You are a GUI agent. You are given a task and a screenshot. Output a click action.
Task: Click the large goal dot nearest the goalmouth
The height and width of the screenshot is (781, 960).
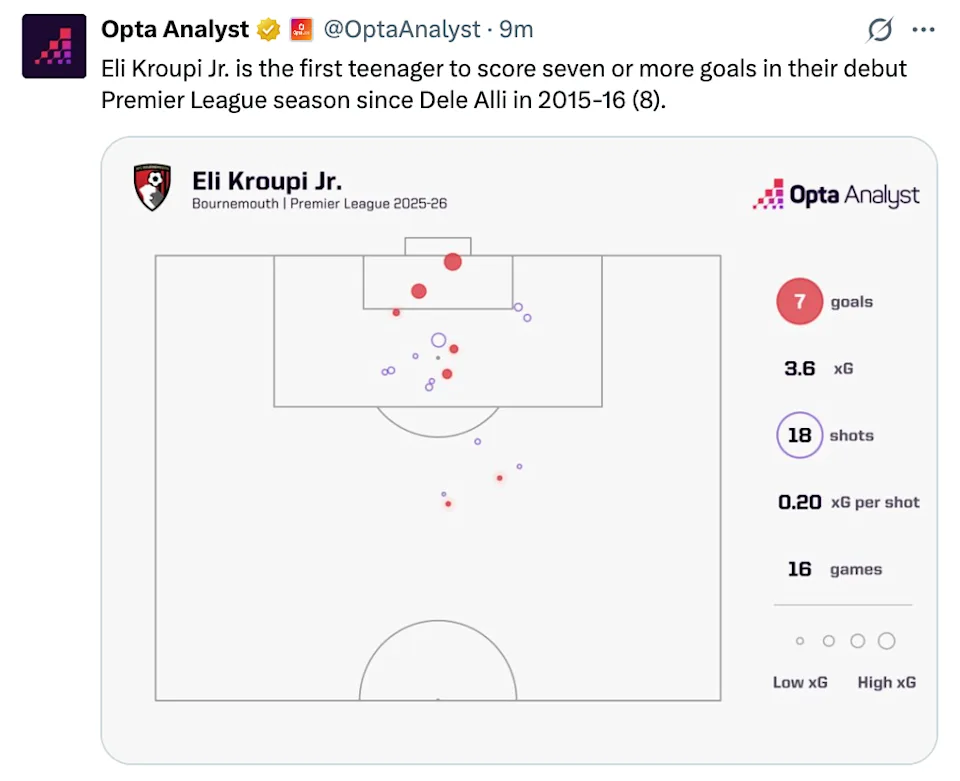click(x=453, y=262)
